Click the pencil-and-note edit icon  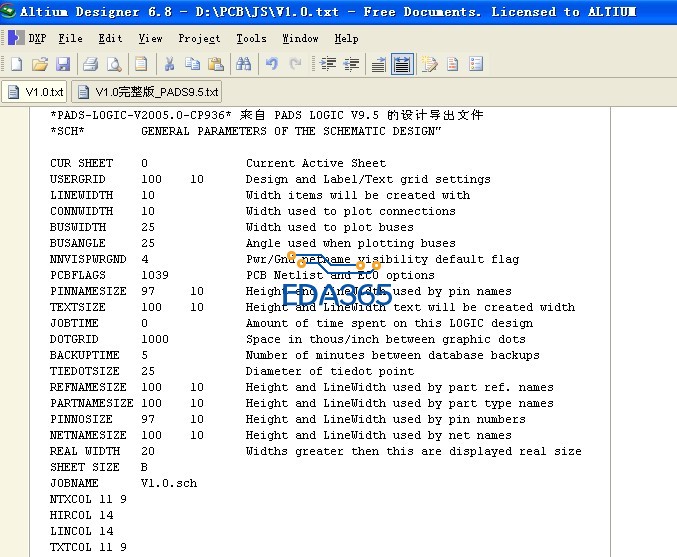[x=429, y=64]
